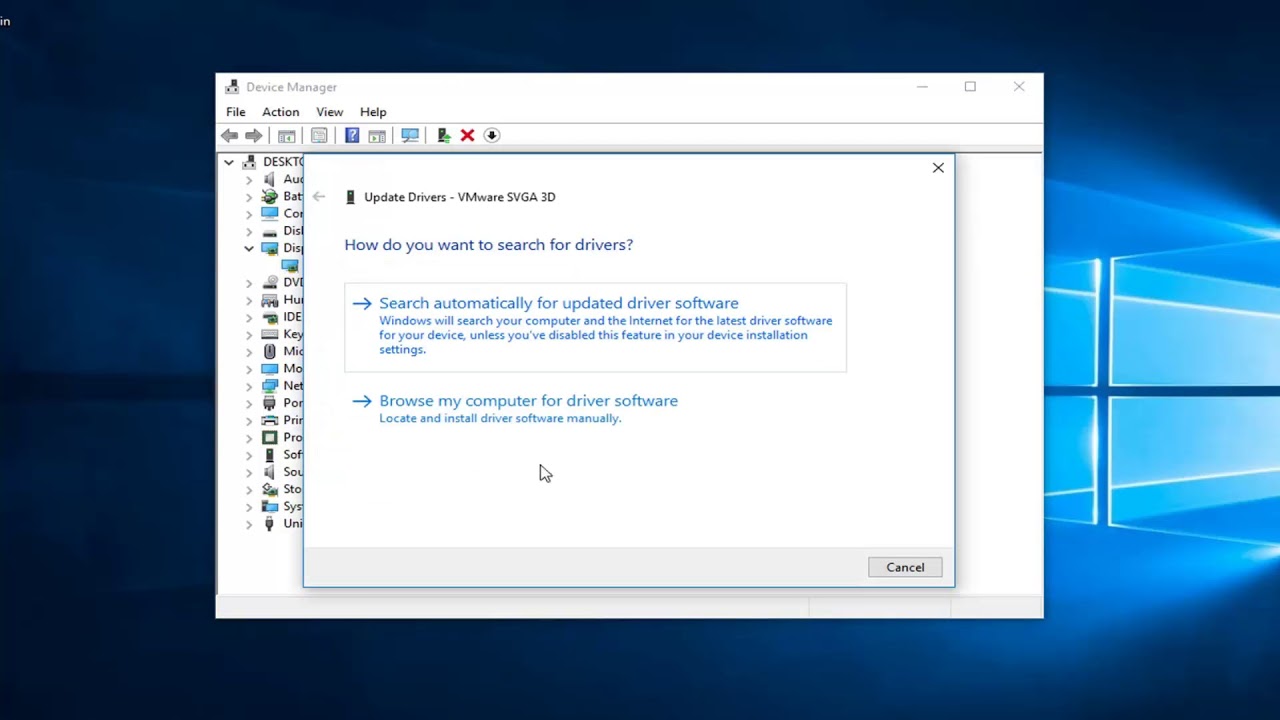
Task: Click the Back arrow in Device Manager toolbar
Action: 230,135
